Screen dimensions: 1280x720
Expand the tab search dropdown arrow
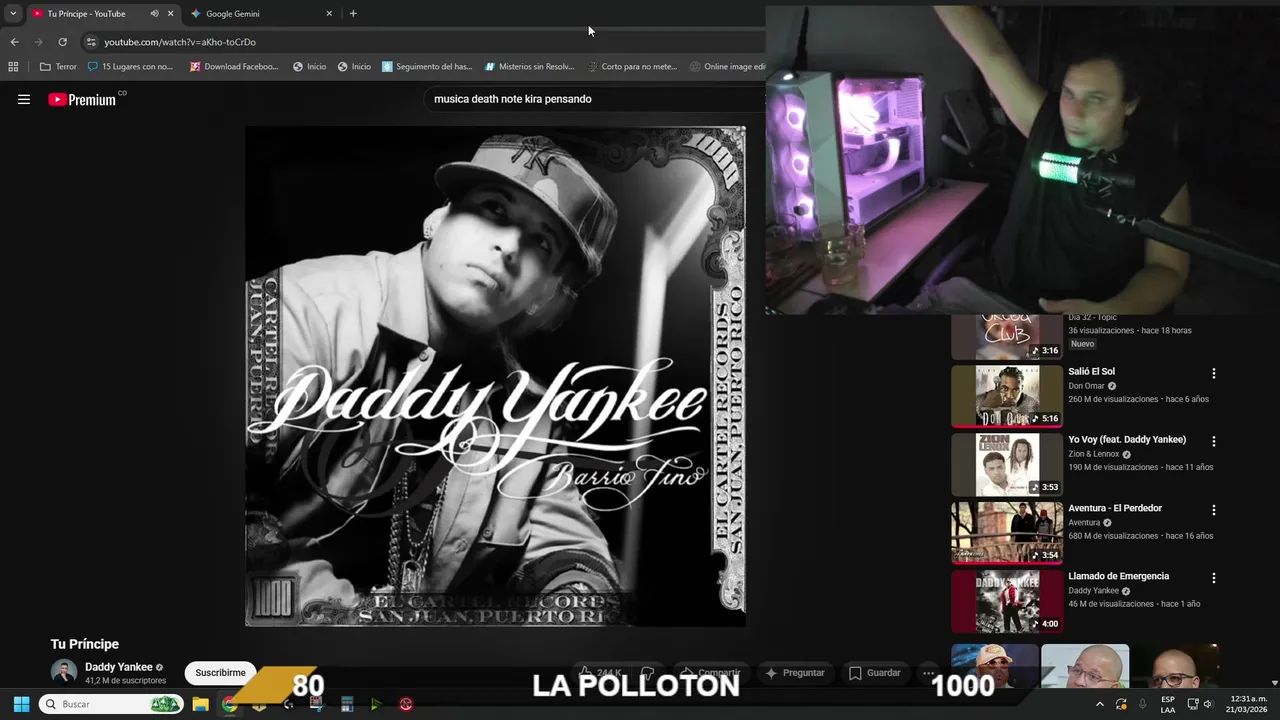click(x=13, y=14)
